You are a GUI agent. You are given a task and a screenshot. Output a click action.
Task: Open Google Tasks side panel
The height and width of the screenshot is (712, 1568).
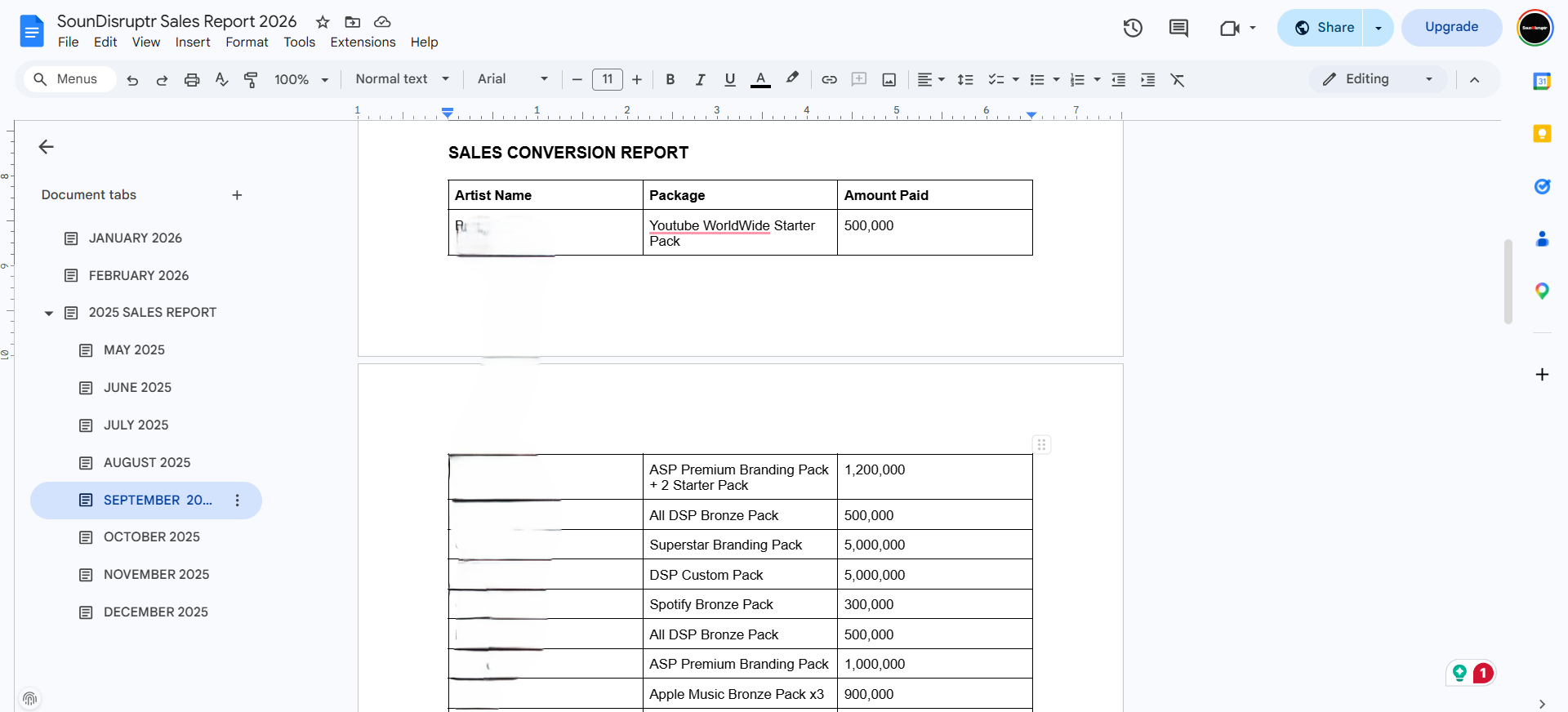(x=1542, y=186)
